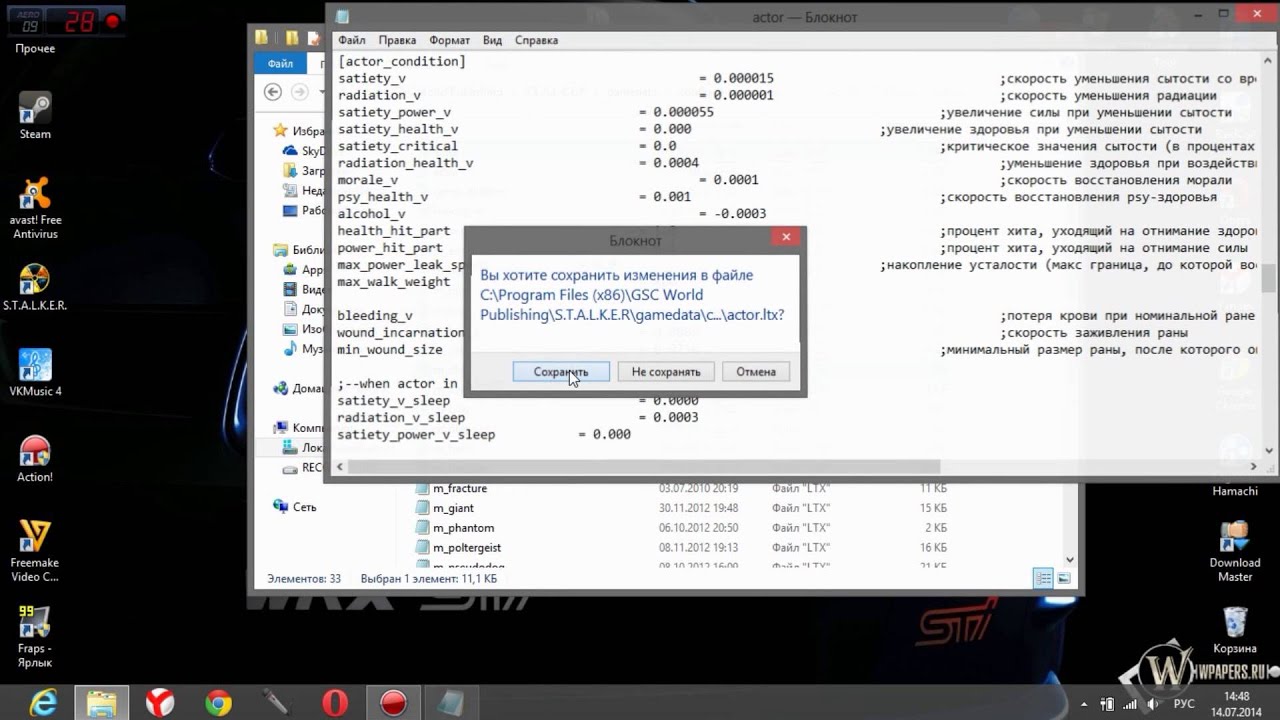
Task: Click the red record button on the taskbar
Action: coord(393,703)
